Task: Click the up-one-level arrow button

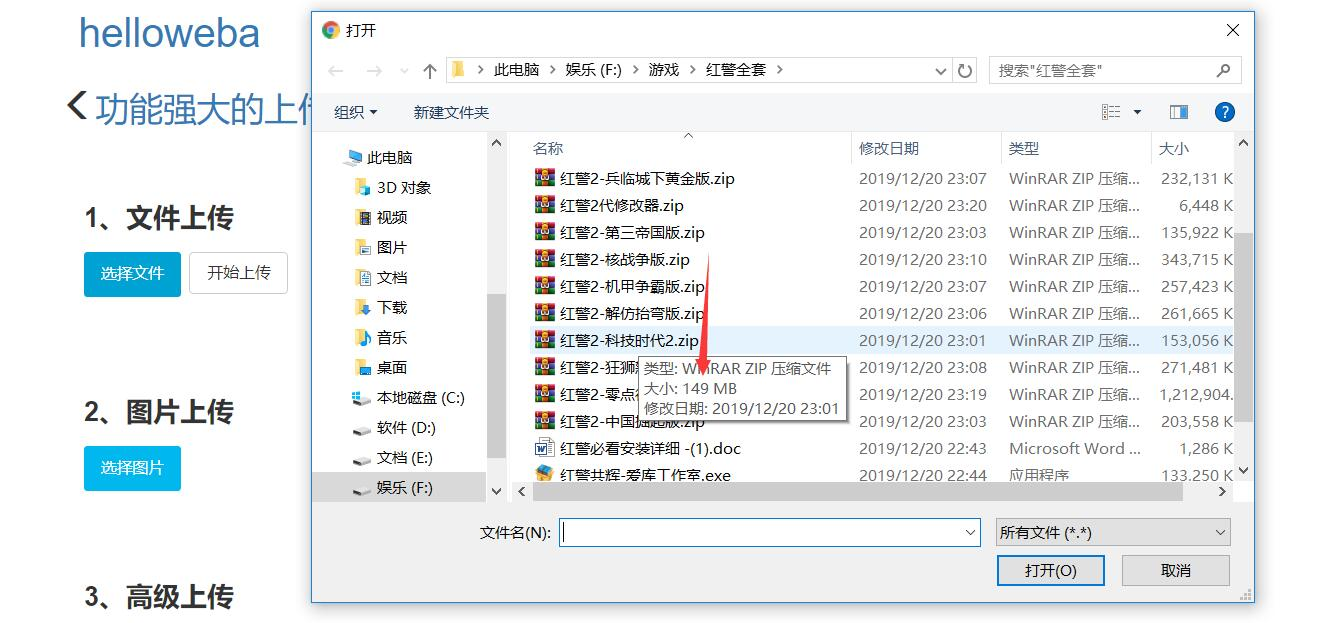Action: click(x=429, y=70)
